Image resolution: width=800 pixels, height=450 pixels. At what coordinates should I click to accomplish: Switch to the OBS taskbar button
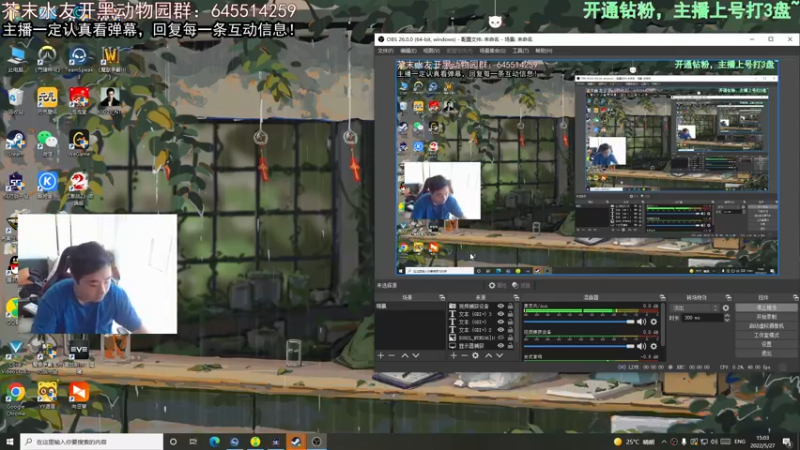click(x=316, y=441)
